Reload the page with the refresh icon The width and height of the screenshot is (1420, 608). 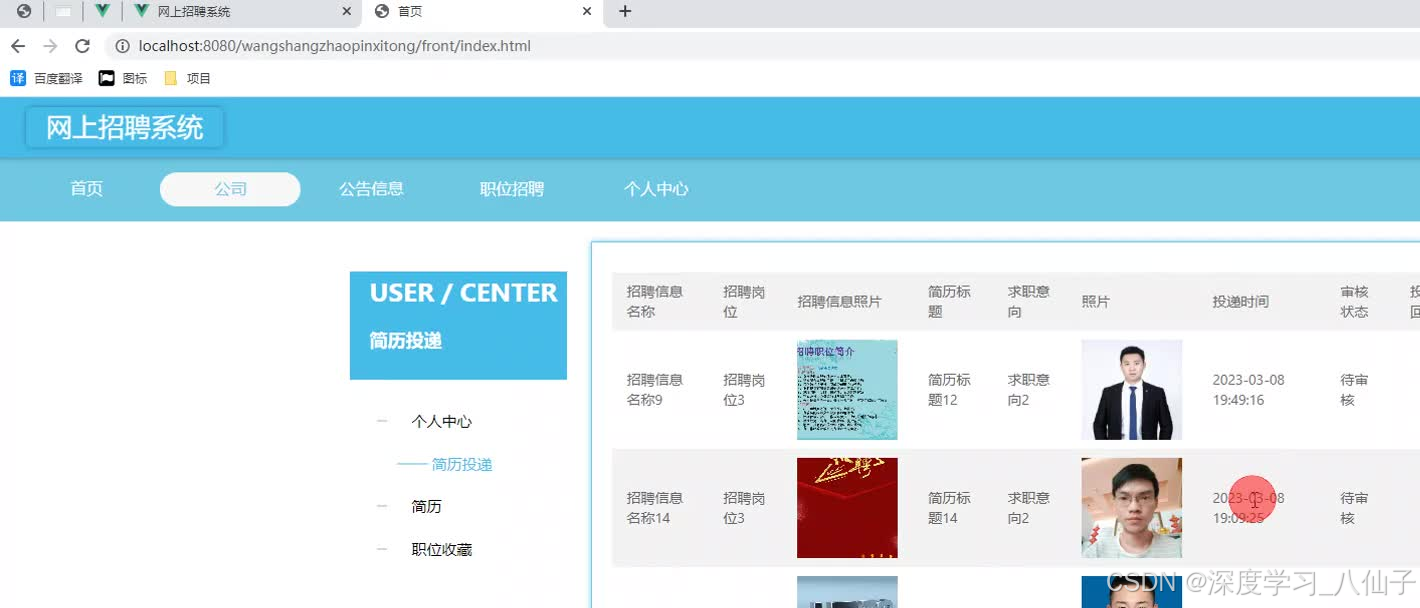(82, 45)
